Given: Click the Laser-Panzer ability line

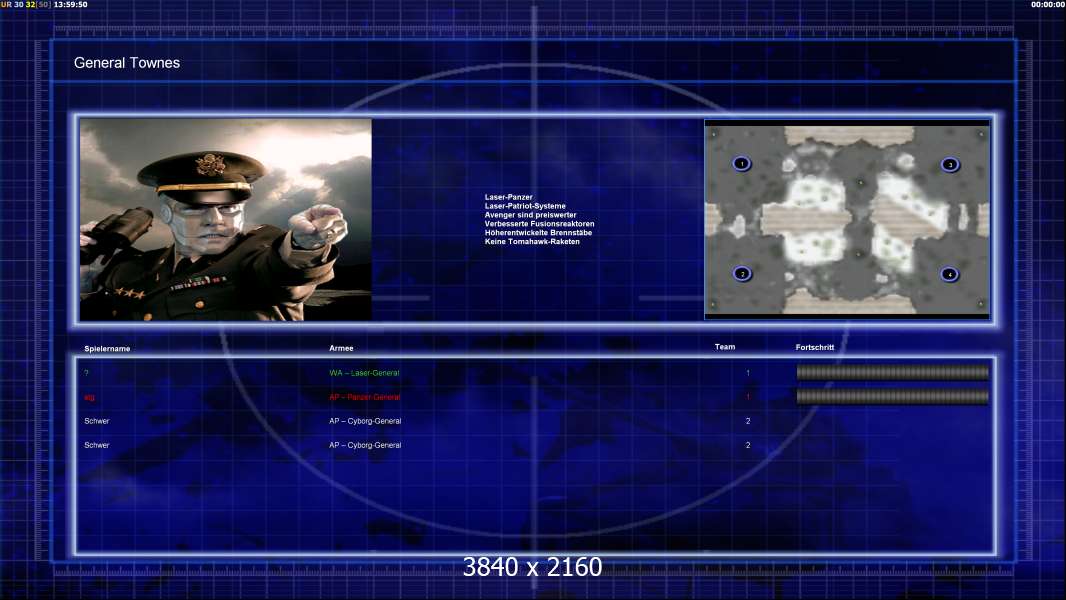Looking at the screenshot, I should 509,197.
